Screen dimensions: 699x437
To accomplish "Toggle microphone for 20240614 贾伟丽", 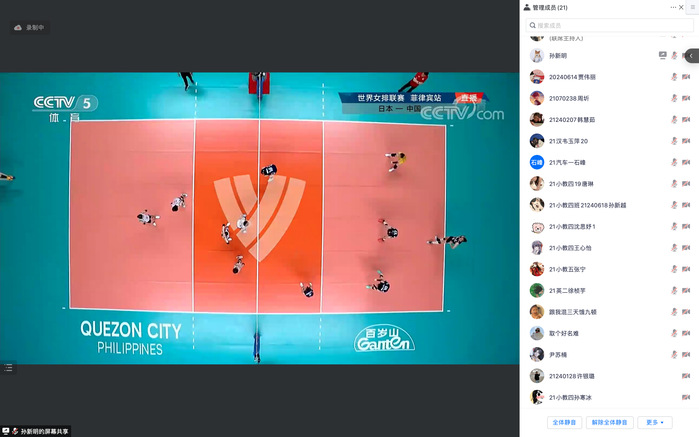I will pos(674,77).
